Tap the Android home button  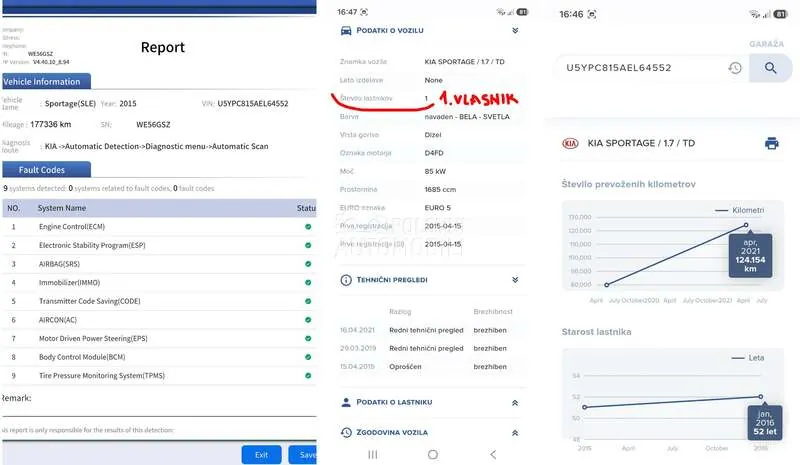433,454
